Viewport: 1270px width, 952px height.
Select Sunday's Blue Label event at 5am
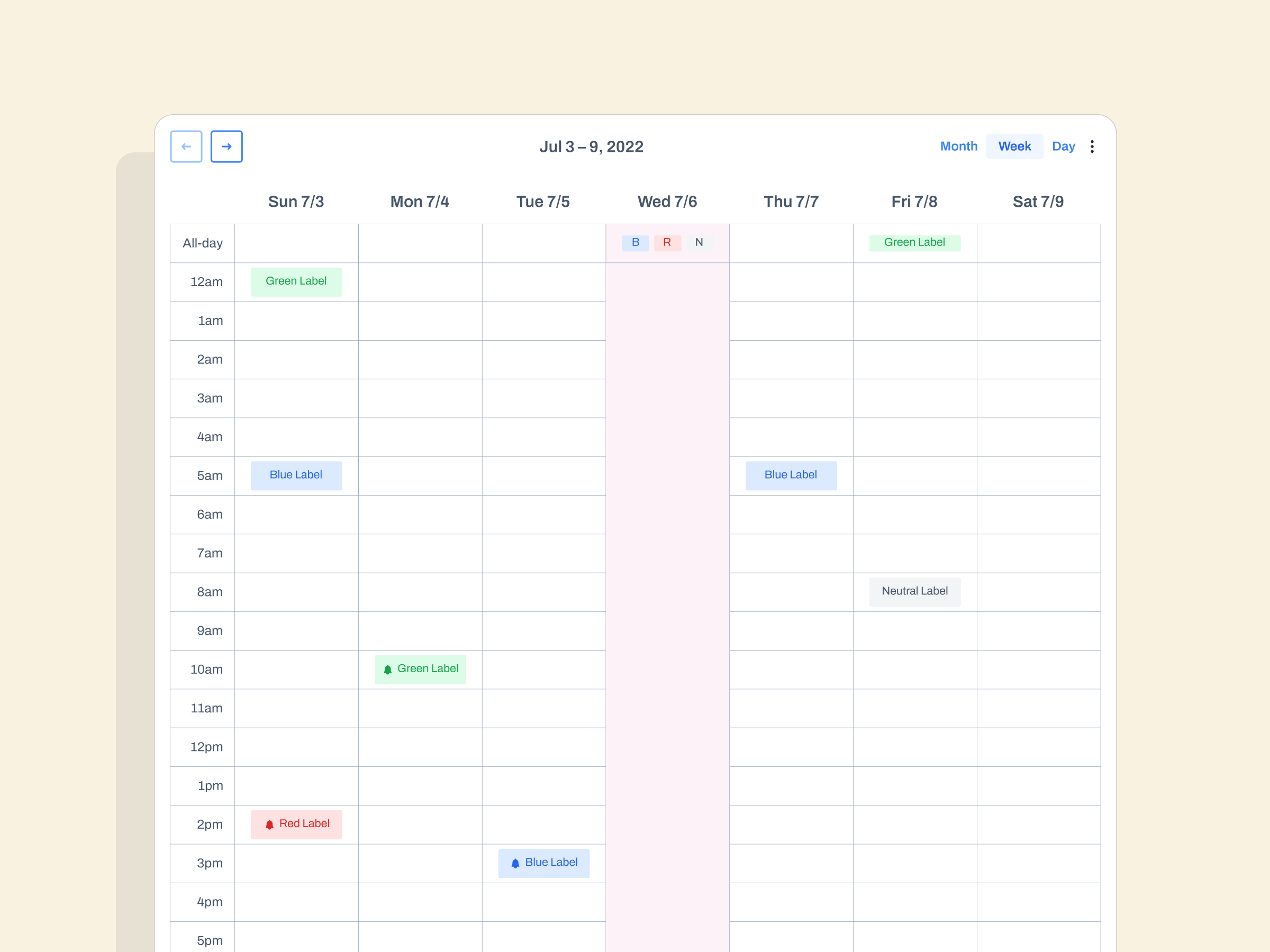click(296, 474)
